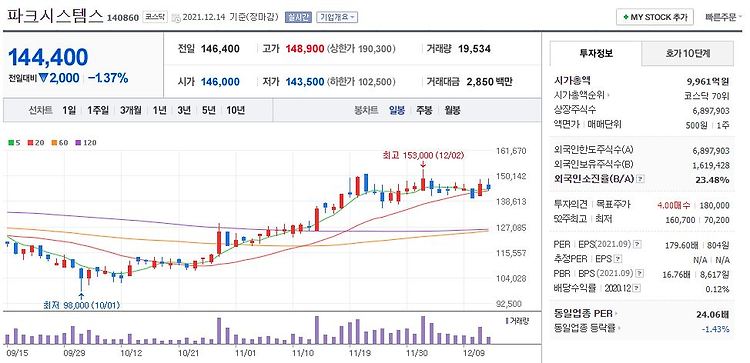
Task: Click the 실시간 badge button
Action: tap(298, 18)
